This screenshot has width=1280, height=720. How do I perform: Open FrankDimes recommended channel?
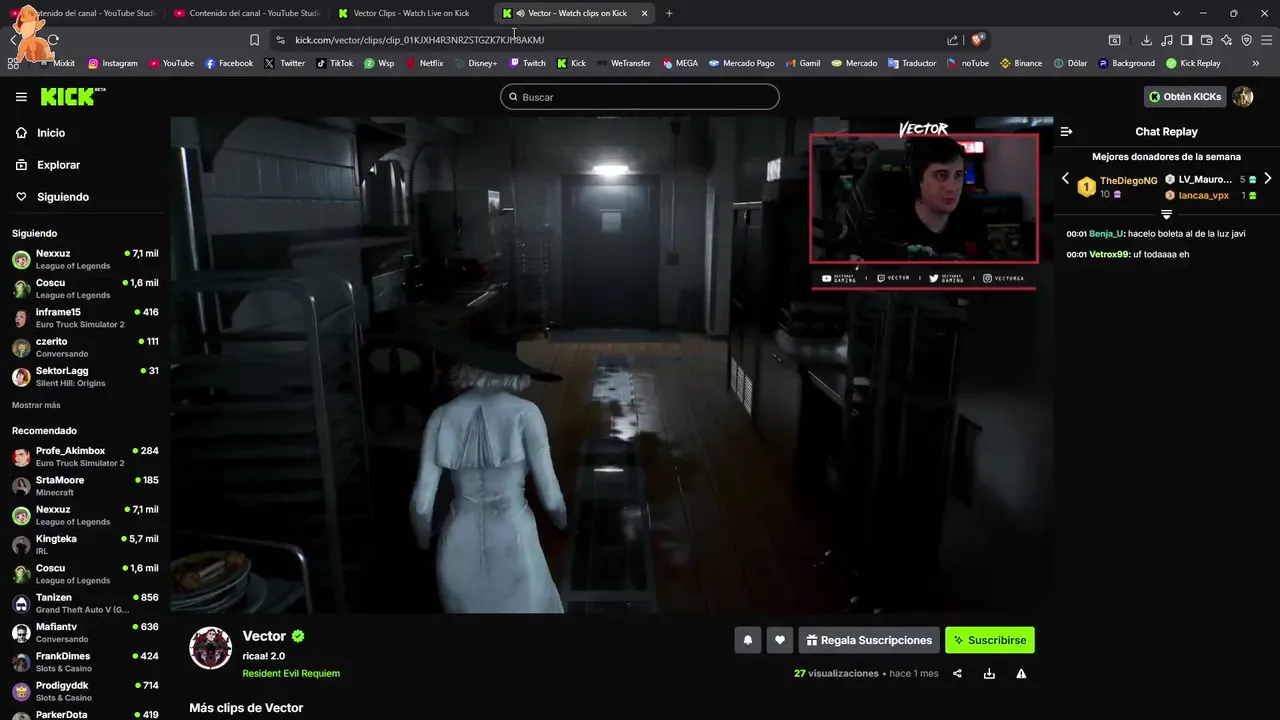pos(85,662)
